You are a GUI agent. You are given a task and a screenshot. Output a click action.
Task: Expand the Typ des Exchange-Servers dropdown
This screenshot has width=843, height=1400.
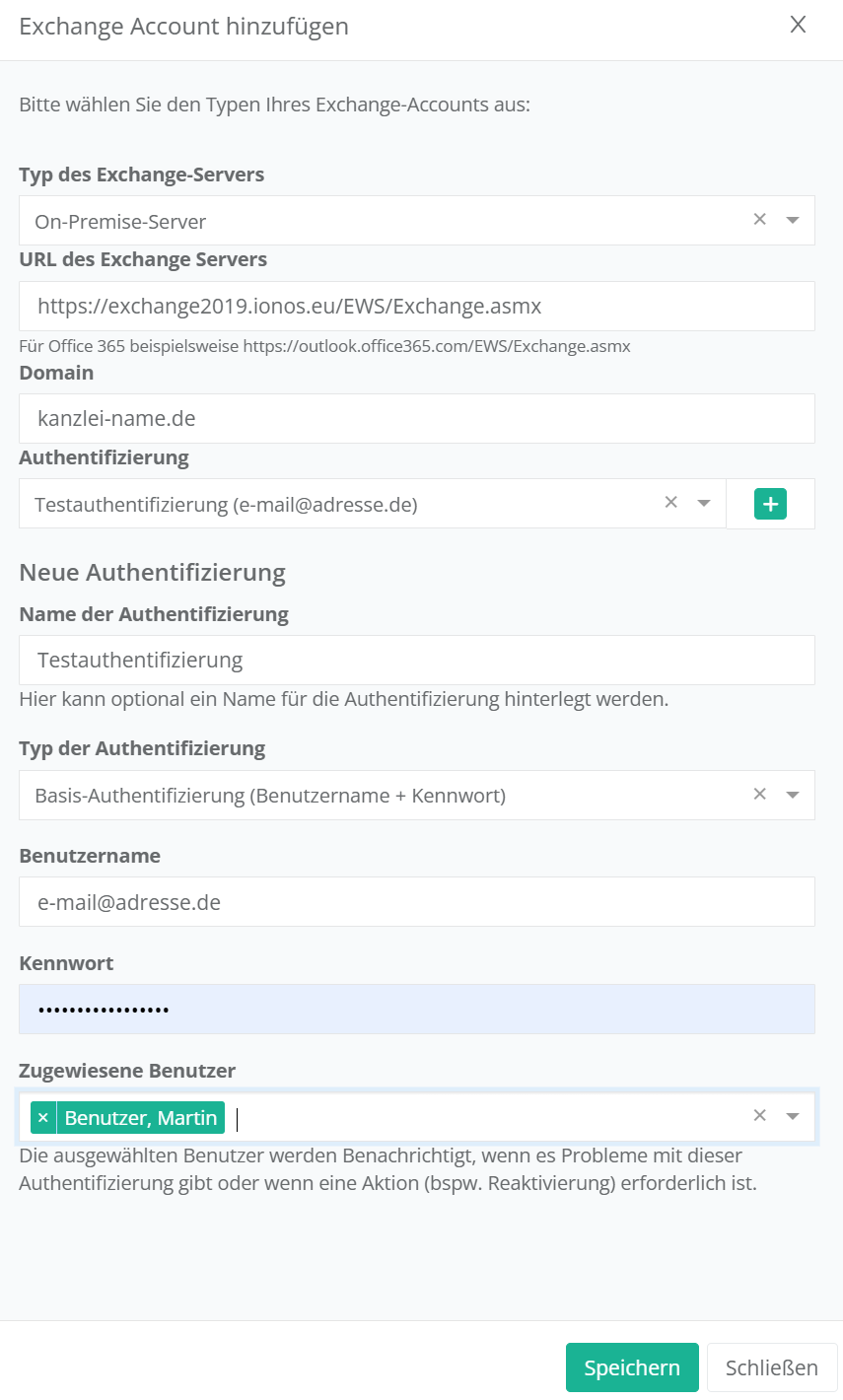click(x=792, y=221)
